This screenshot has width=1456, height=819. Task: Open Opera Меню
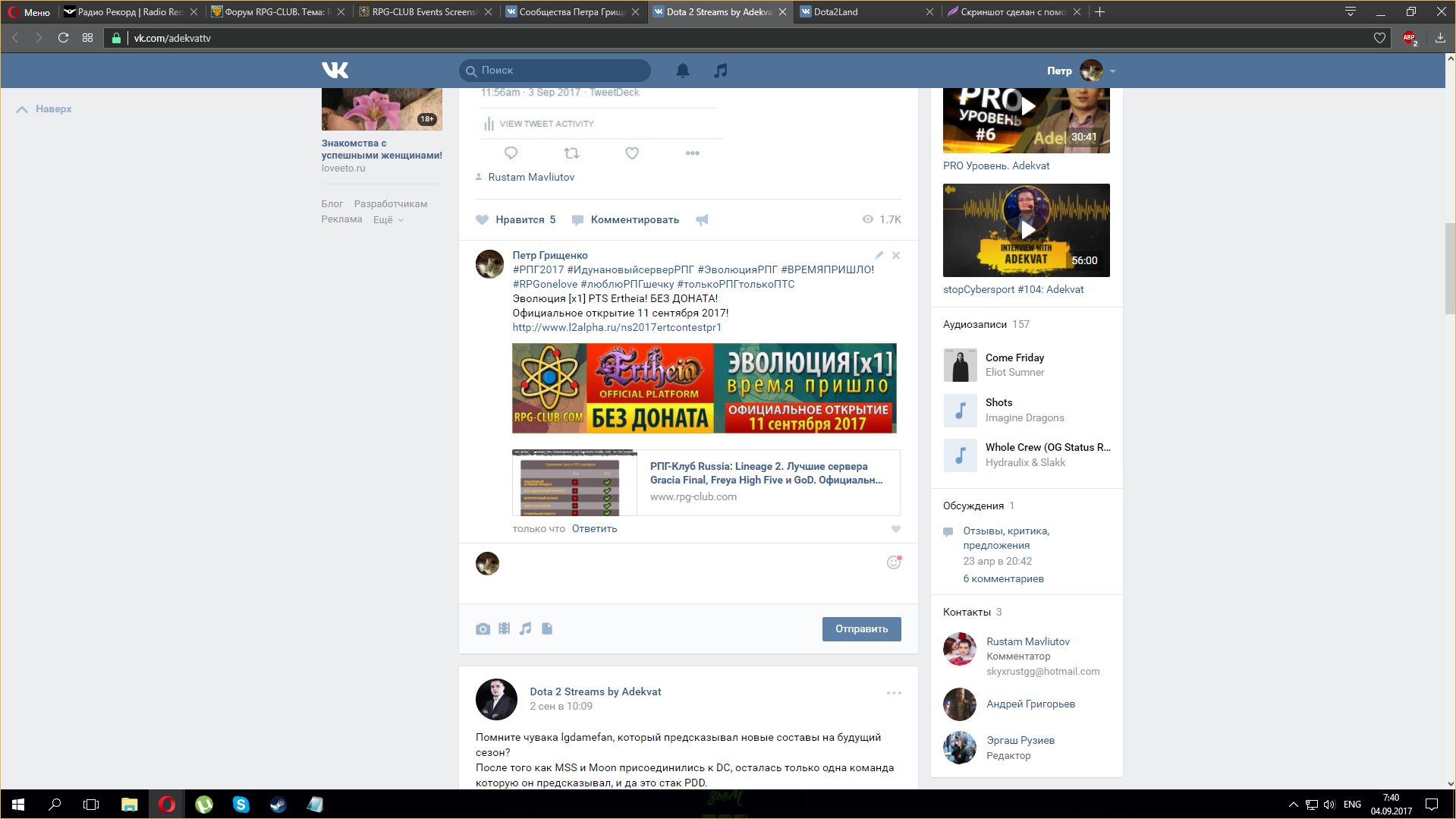pyautogui.click(x=29, y=11)
